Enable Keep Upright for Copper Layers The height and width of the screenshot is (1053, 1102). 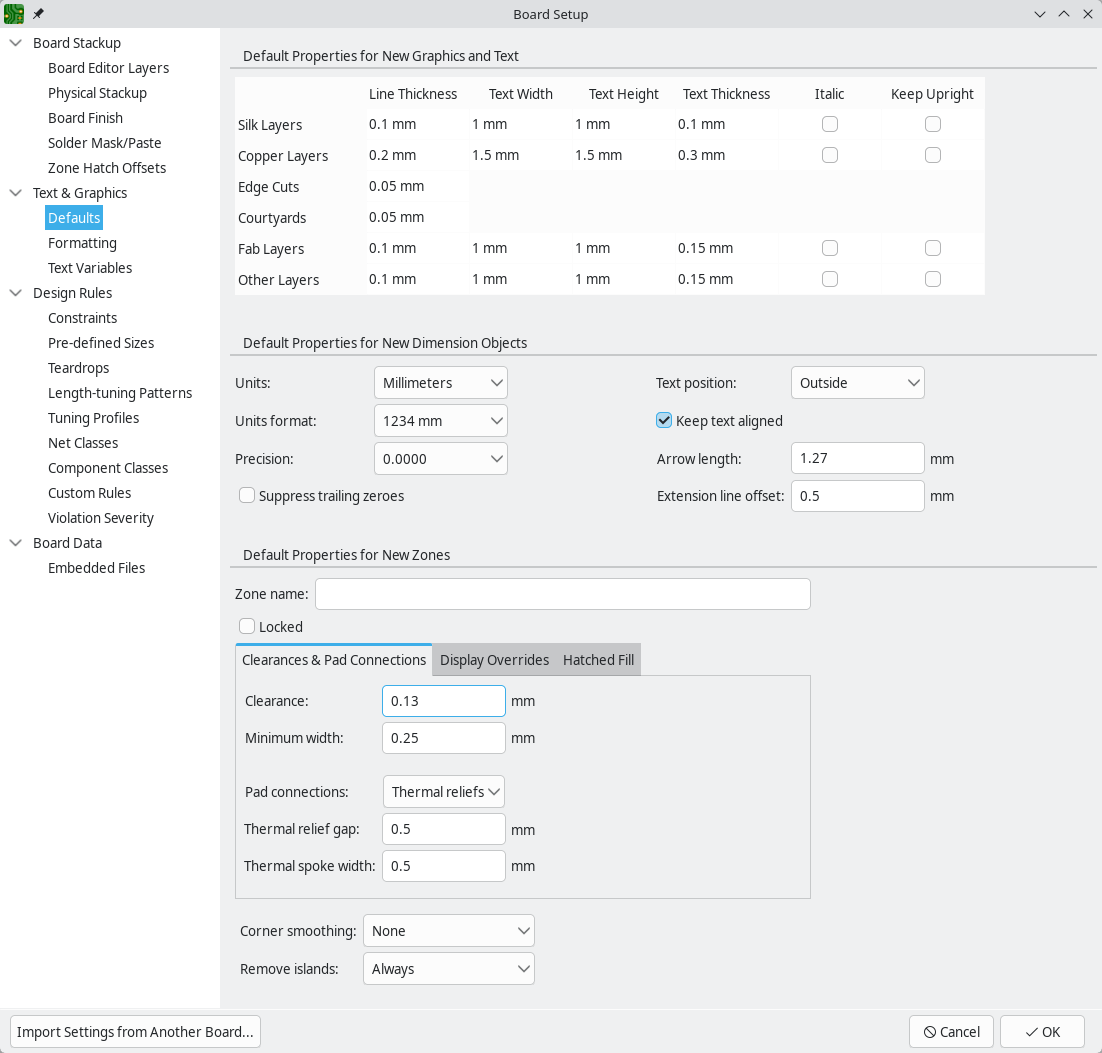click(932, 155)
